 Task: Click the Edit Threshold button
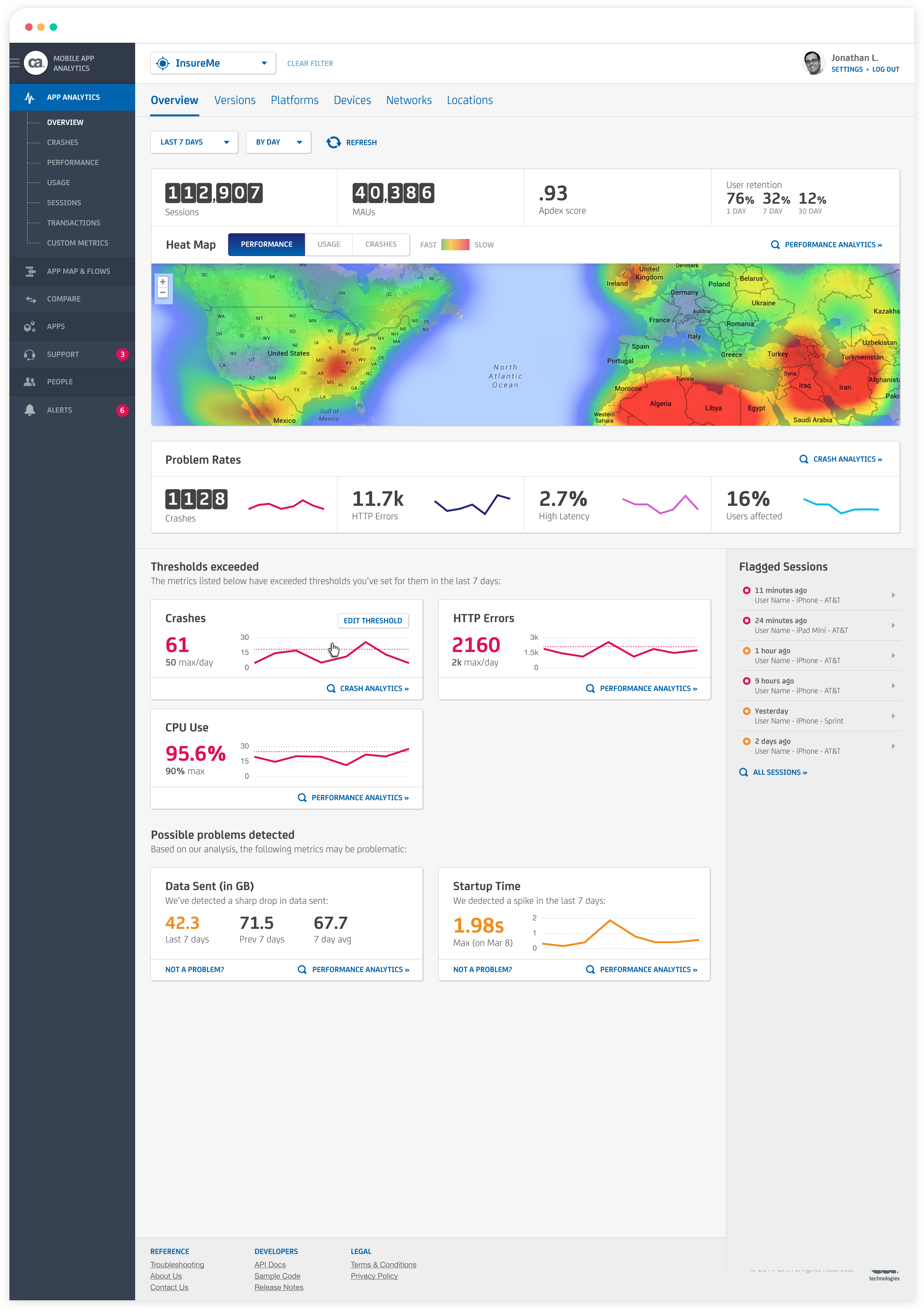373,621
